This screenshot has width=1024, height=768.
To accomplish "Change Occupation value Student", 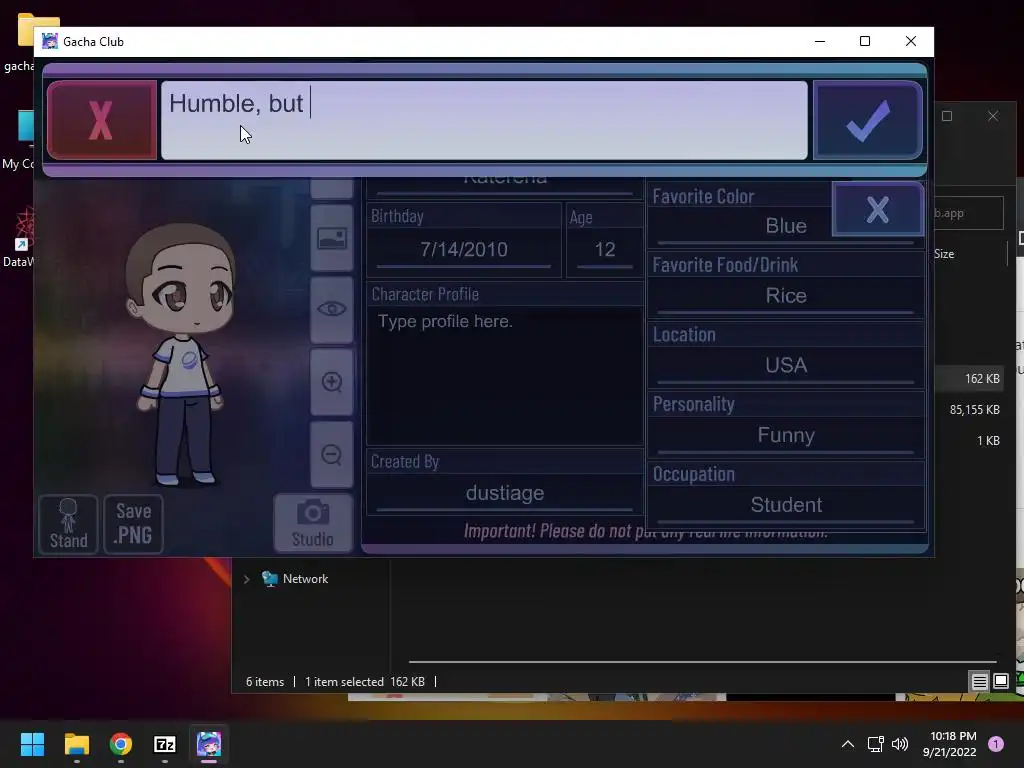I will [786, 505].
